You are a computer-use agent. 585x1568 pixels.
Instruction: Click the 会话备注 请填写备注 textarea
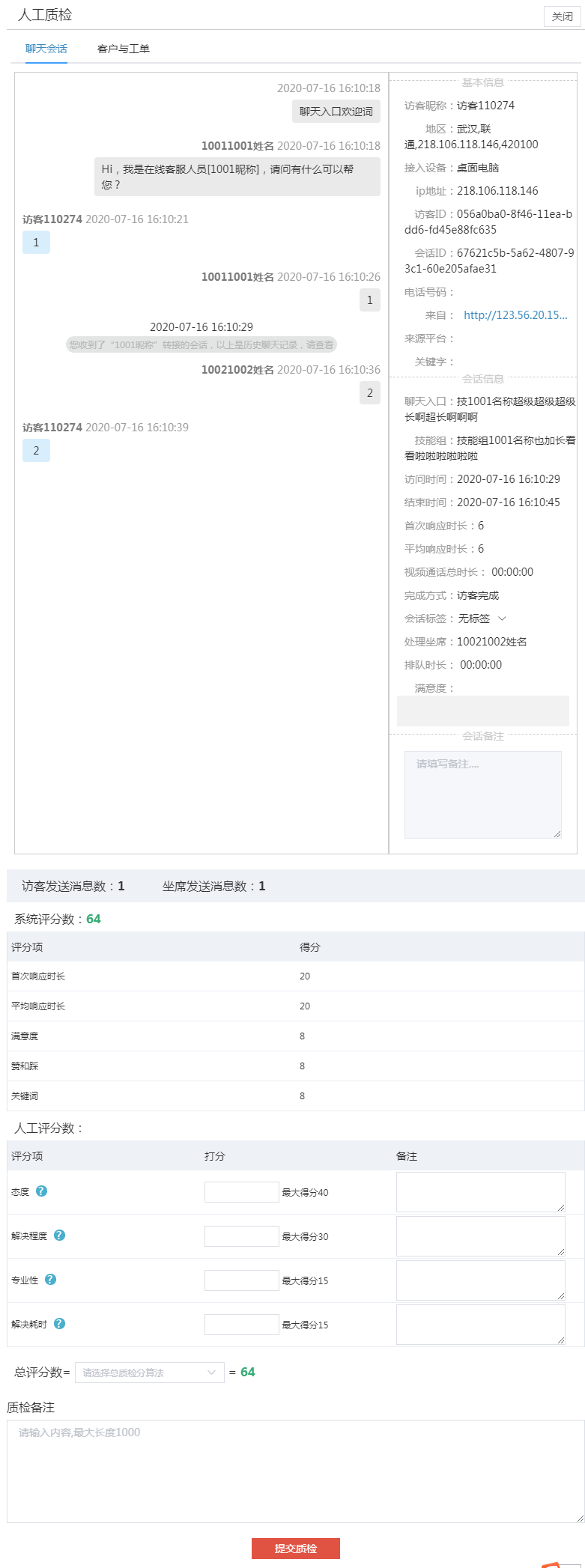pyautogui.click(x=483, y=794)
